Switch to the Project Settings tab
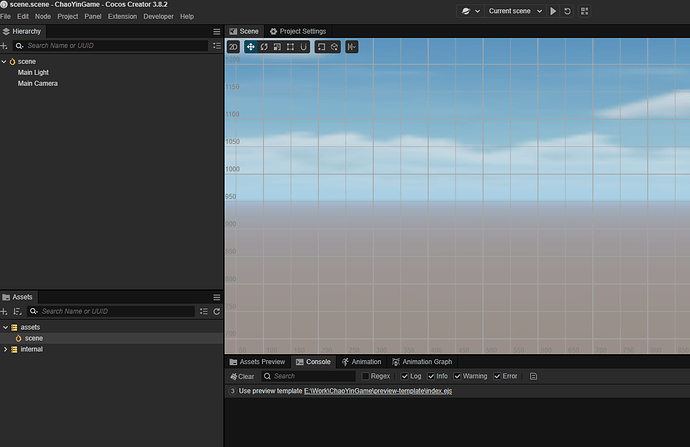 [298, 31]
